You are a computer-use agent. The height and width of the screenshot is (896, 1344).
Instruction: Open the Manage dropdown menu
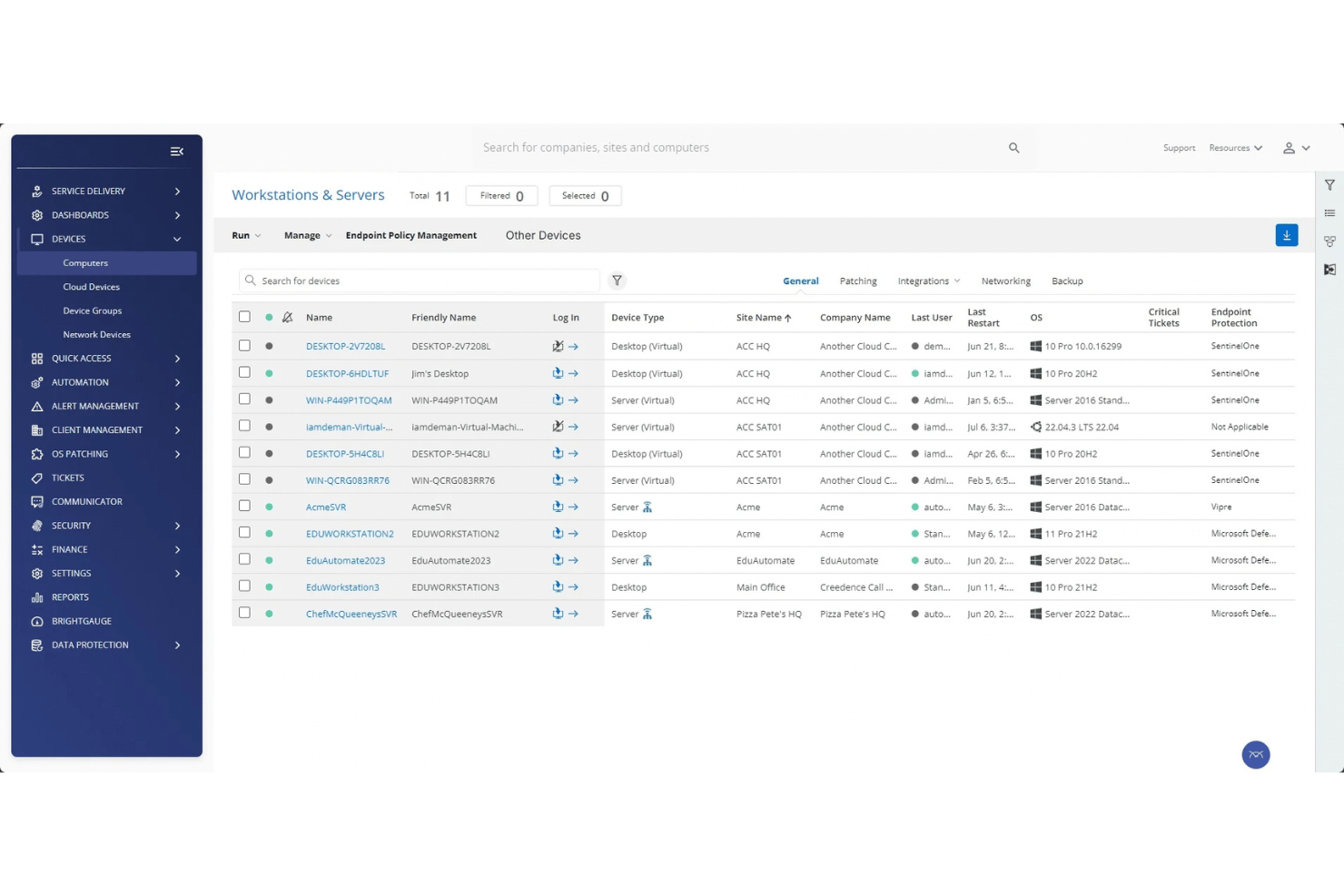click(308, 235)
